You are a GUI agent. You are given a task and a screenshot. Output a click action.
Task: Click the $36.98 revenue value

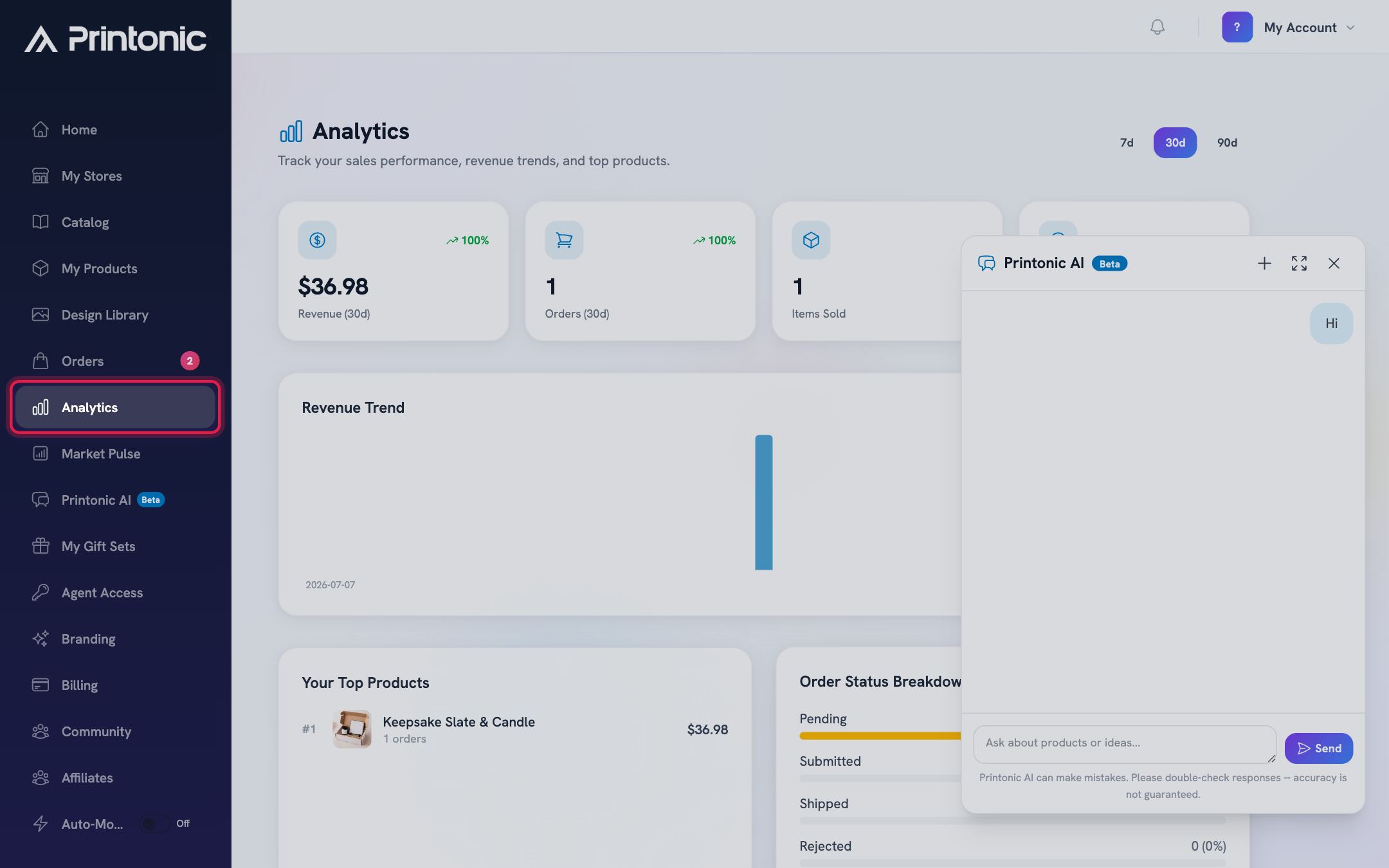tap(333, 286)
